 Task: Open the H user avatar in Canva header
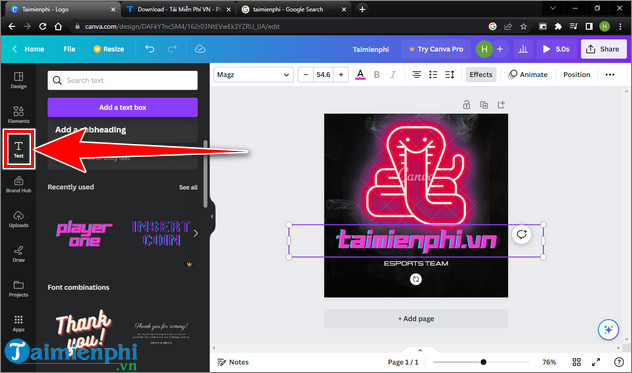[x=484, y=49]
